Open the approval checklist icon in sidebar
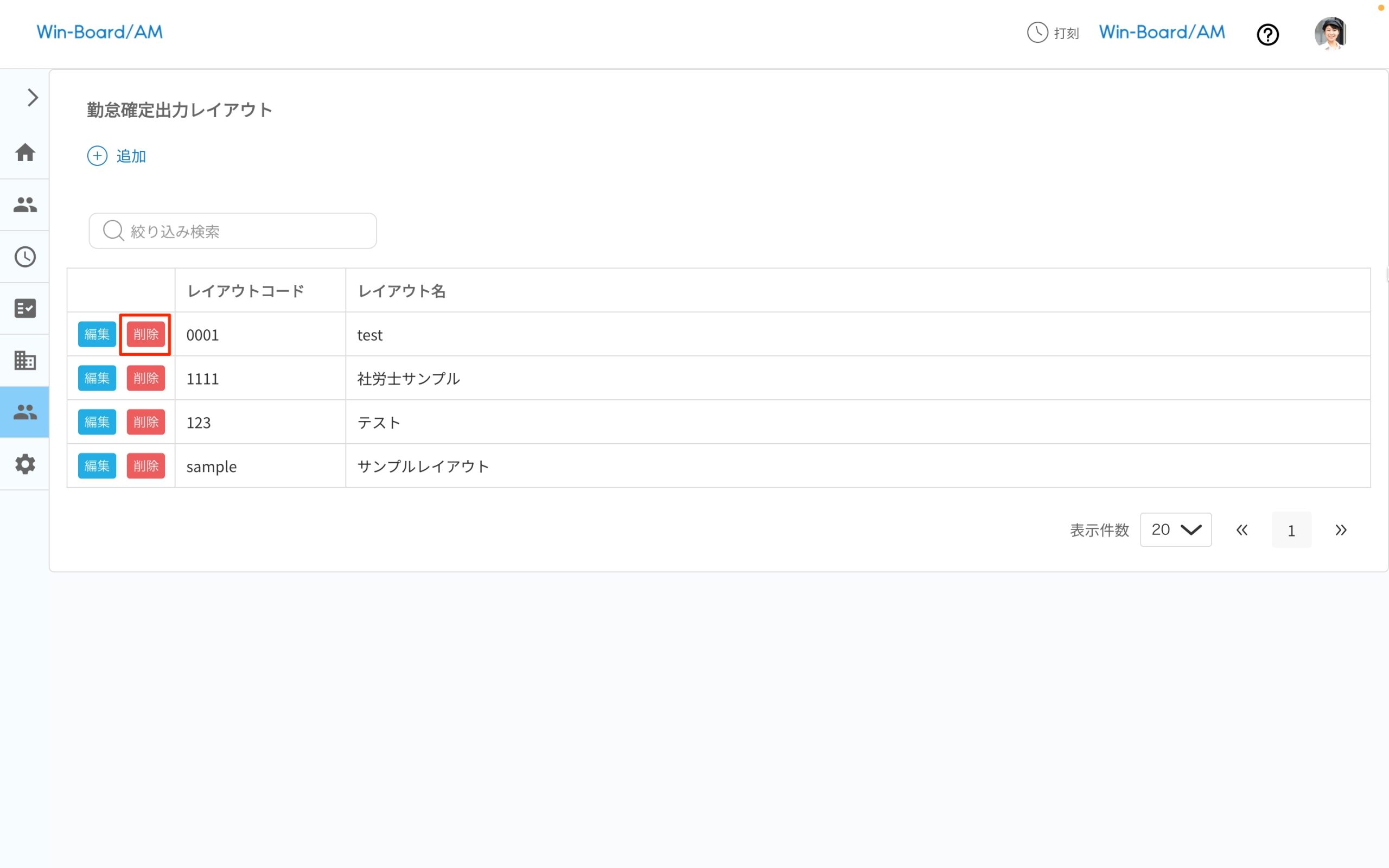 [x=24, y=308]
